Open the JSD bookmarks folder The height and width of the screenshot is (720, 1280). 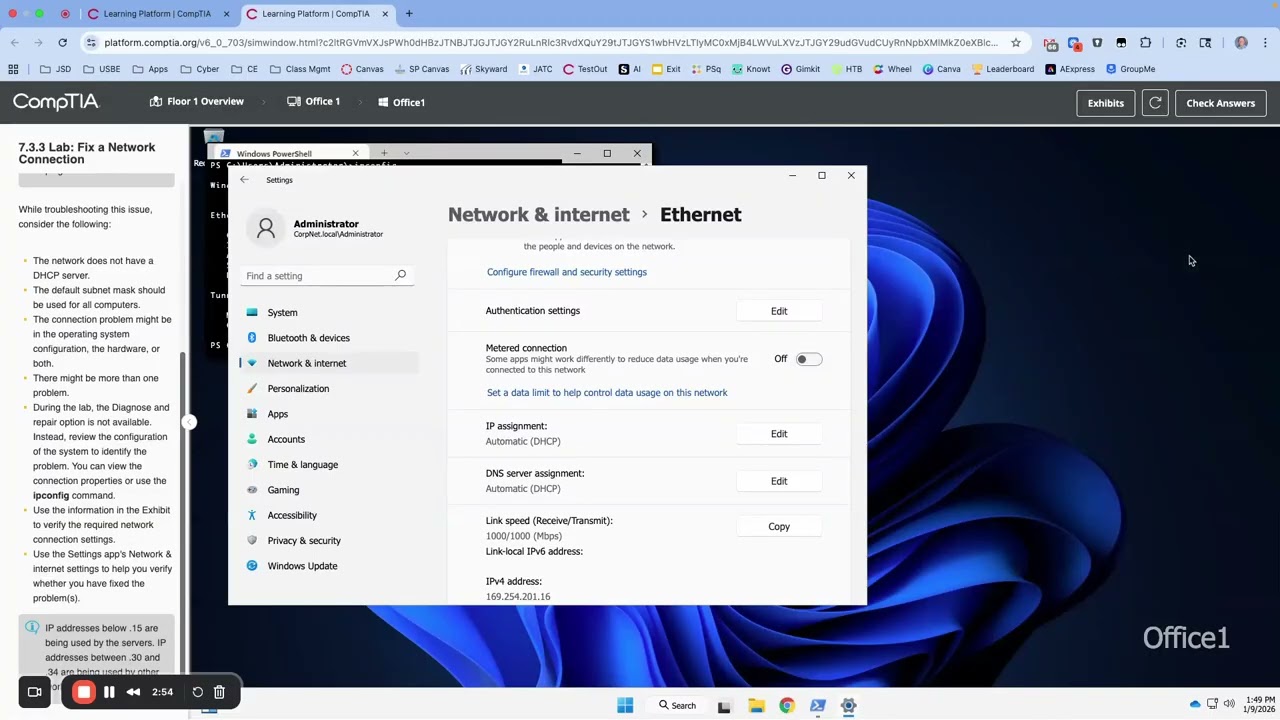[x=55, y=69]
